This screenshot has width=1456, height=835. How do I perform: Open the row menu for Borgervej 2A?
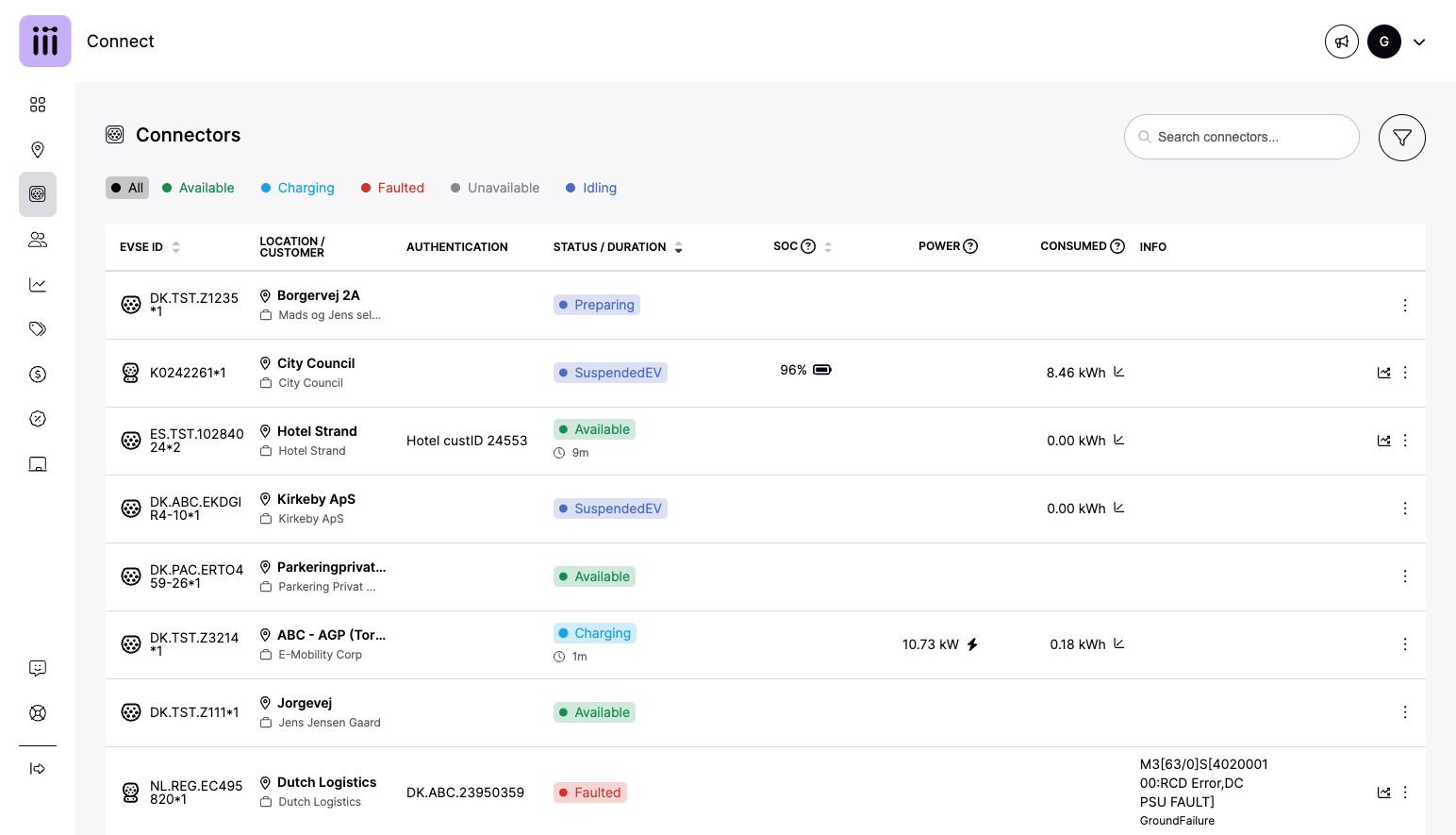coord(1405,306)
